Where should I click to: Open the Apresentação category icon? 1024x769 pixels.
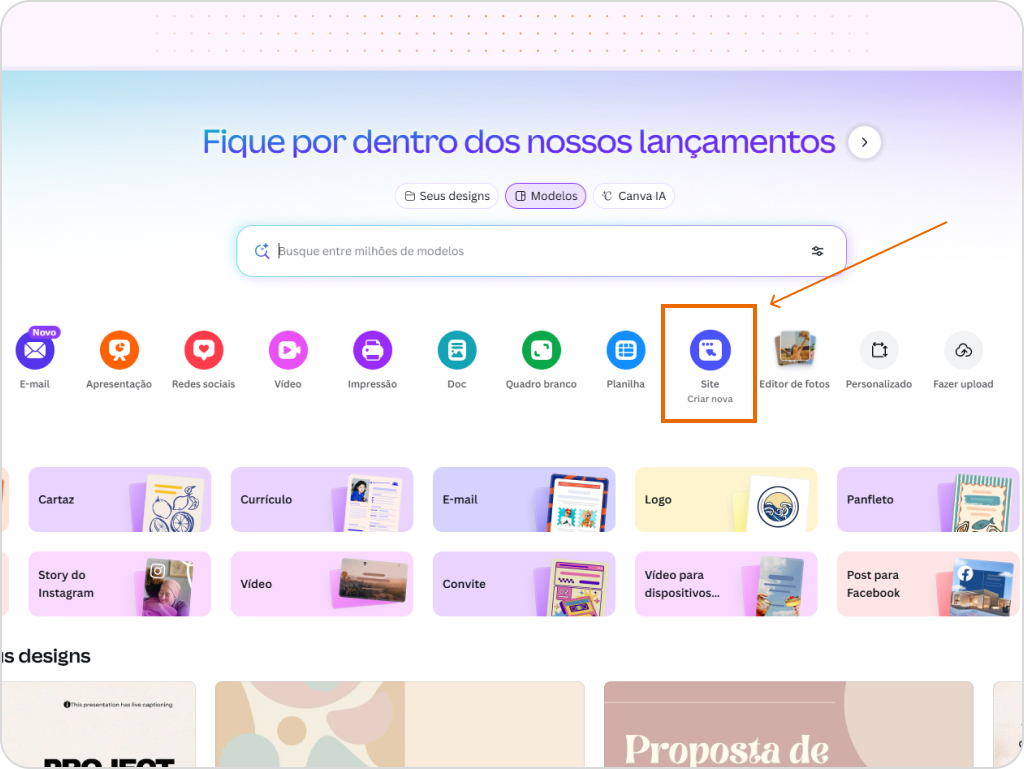pos(119,351)
